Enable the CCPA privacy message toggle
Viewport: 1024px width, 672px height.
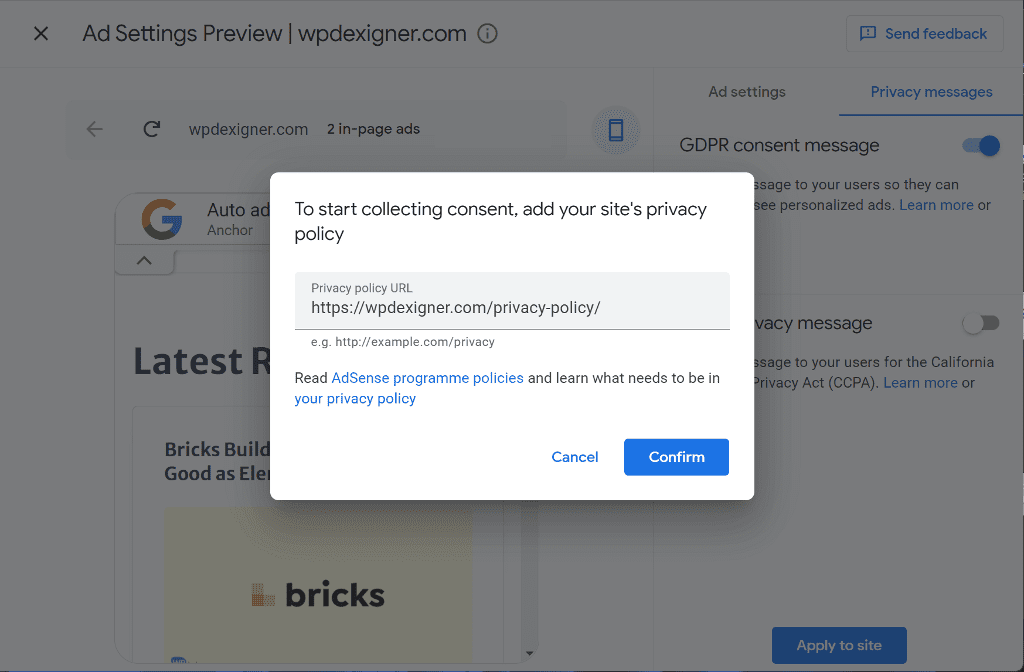pyautogui.click(x=980, y=323)
